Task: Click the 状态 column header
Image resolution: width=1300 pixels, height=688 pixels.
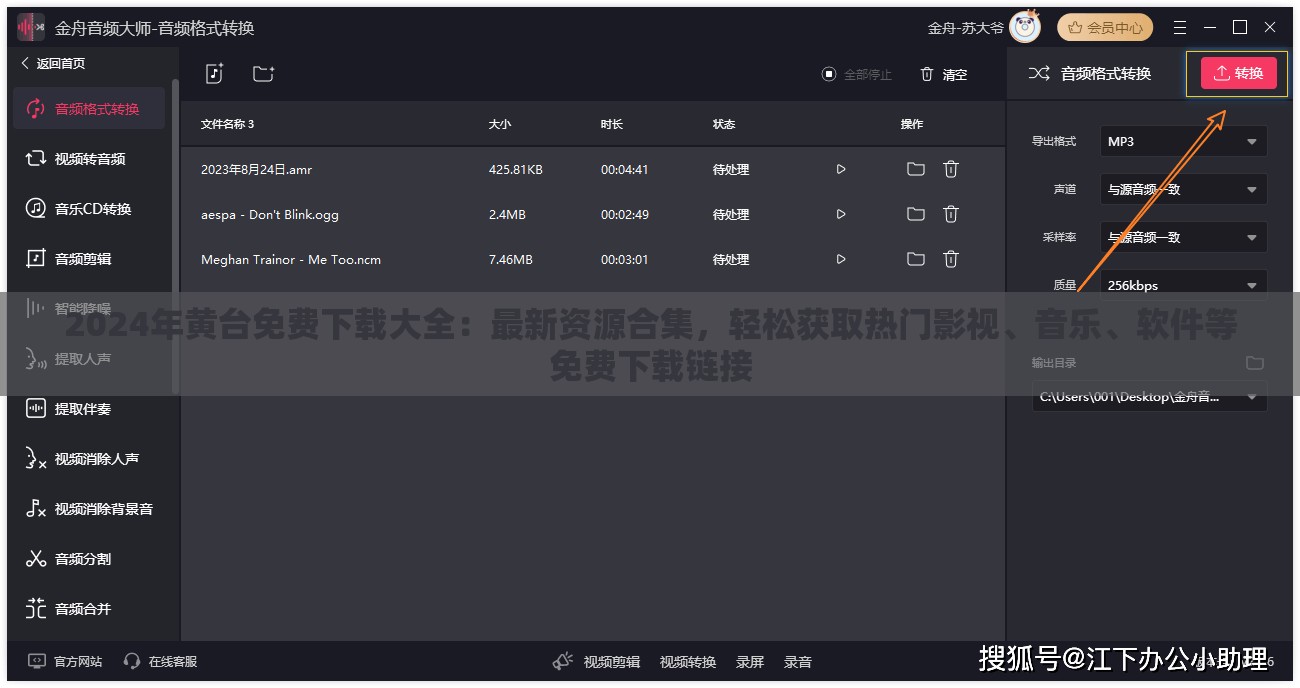Action: pos(724,124)
